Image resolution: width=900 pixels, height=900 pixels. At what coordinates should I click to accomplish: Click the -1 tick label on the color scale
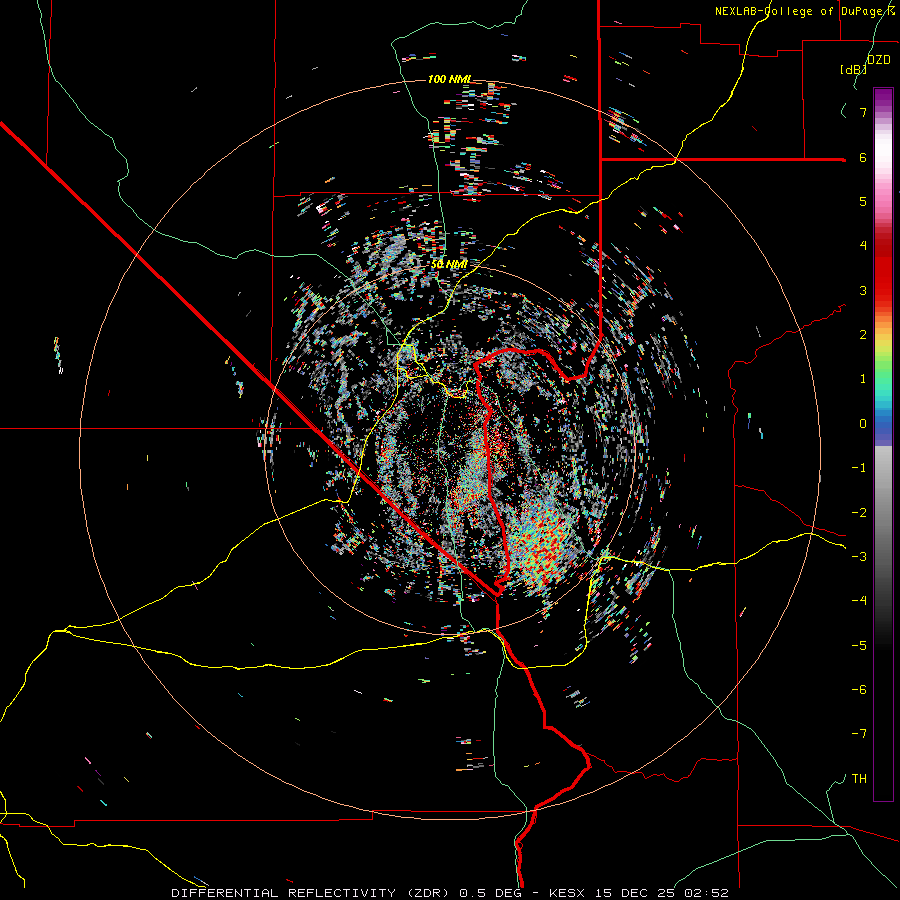click(859, 468)
